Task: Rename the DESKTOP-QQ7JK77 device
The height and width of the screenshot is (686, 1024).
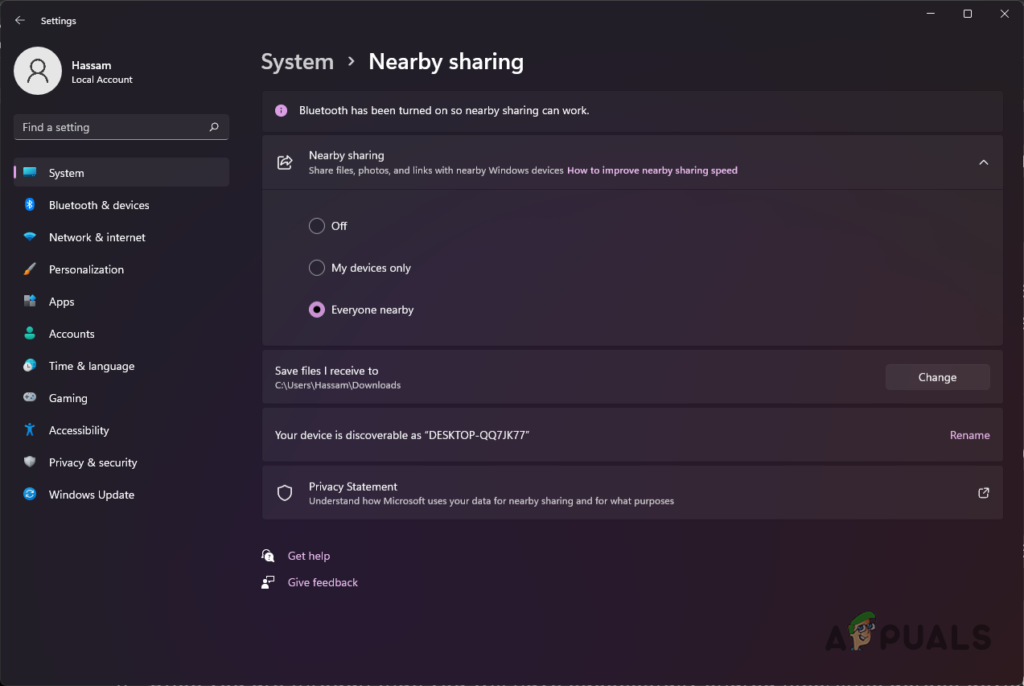Action: pos(969,435)
